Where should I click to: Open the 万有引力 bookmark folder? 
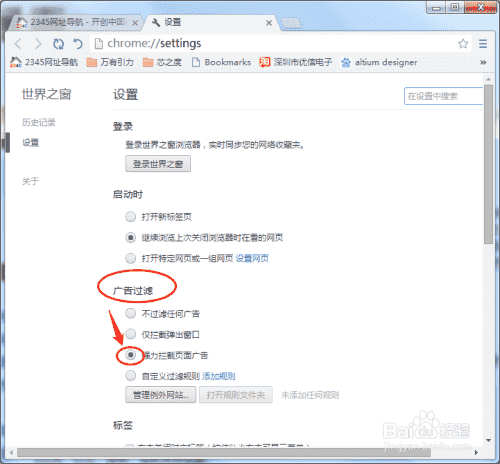[110, 62]
